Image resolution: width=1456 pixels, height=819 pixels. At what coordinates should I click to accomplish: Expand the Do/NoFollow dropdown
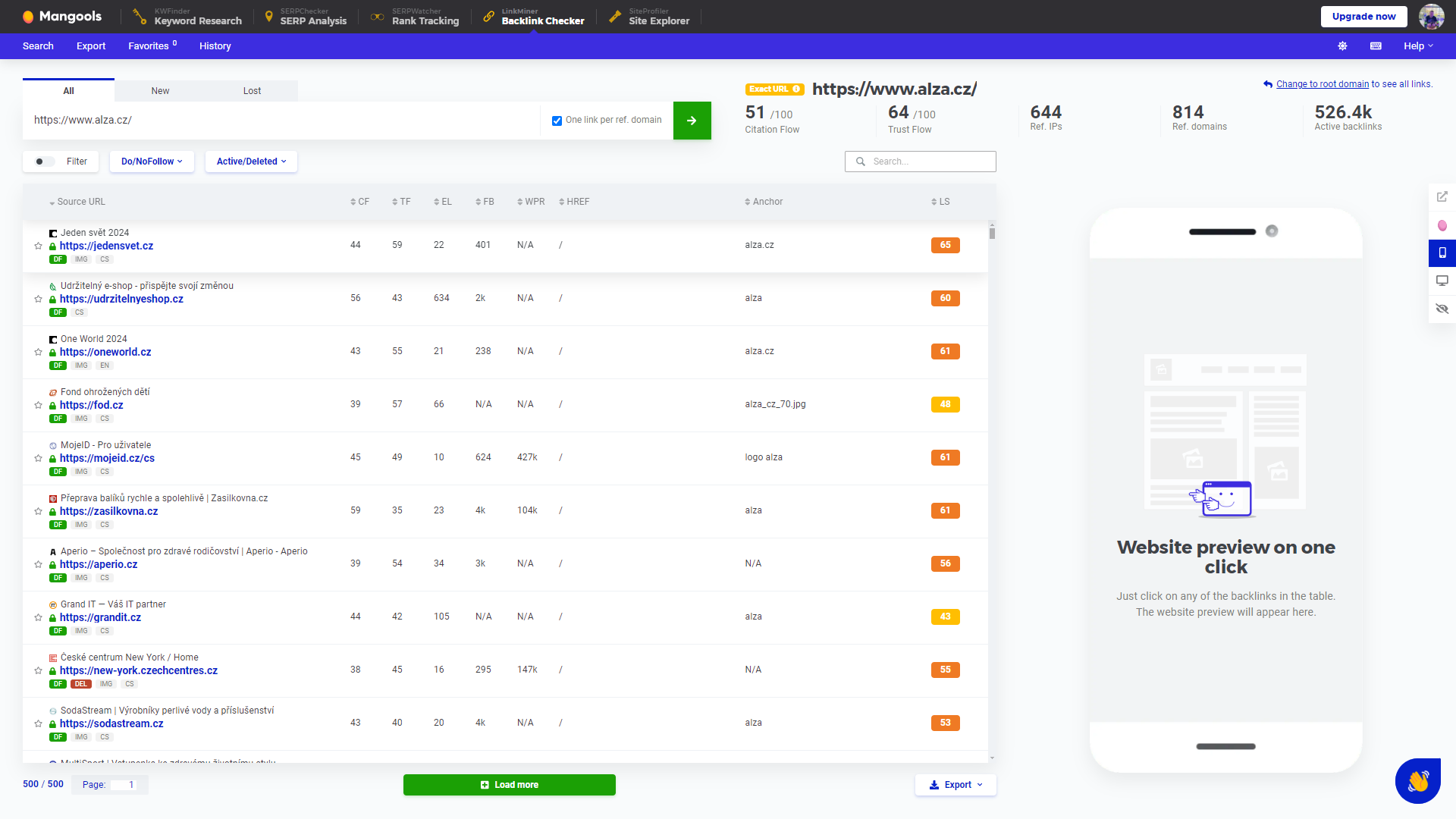pos(152,162)
